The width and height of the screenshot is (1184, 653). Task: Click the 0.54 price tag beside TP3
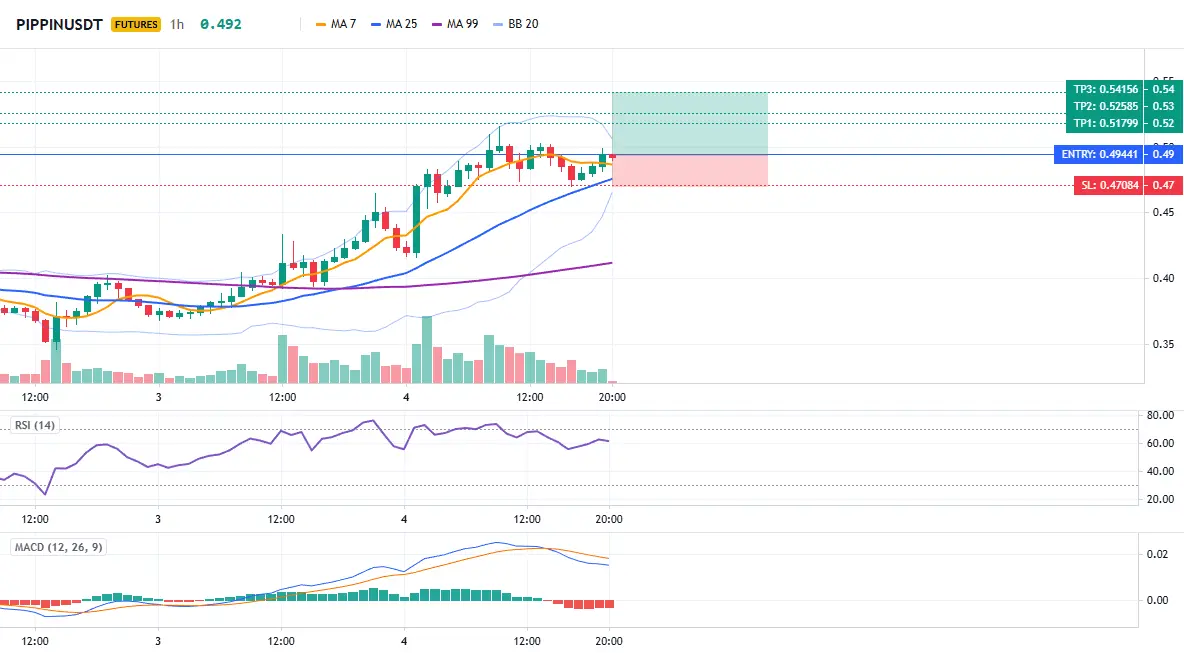tap(1163, 89)
